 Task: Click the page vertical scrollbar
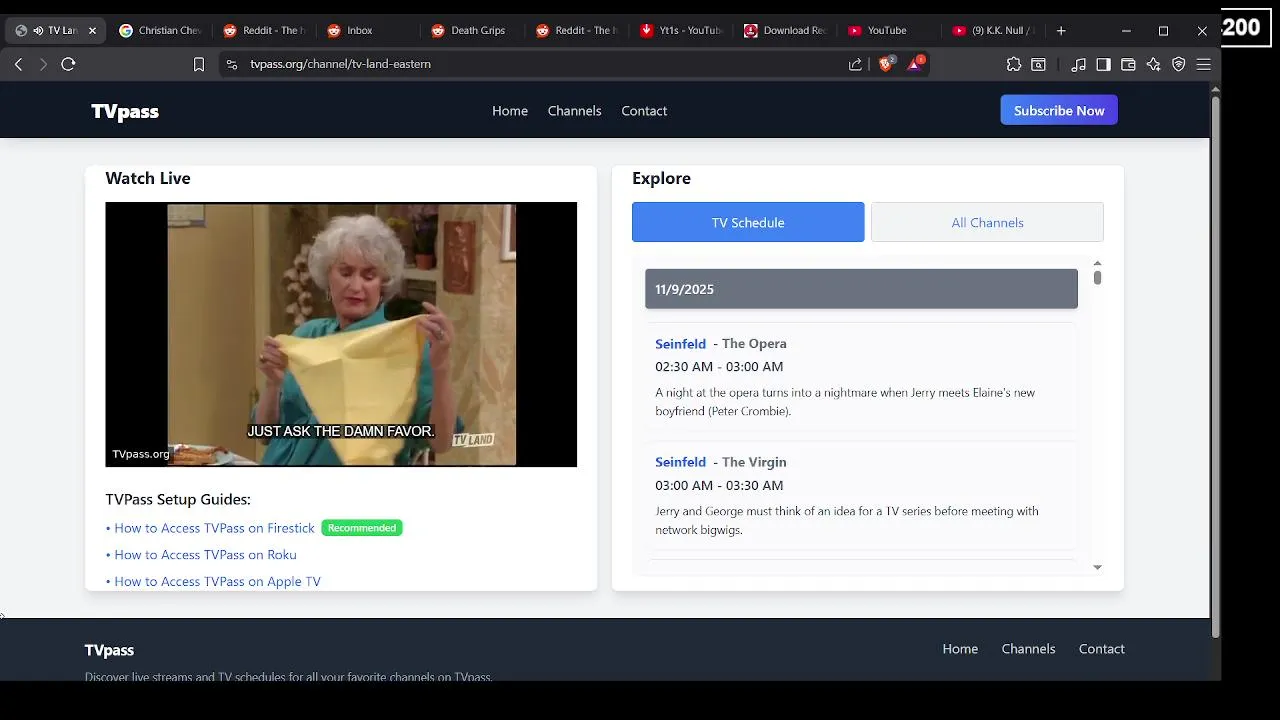1216,365
